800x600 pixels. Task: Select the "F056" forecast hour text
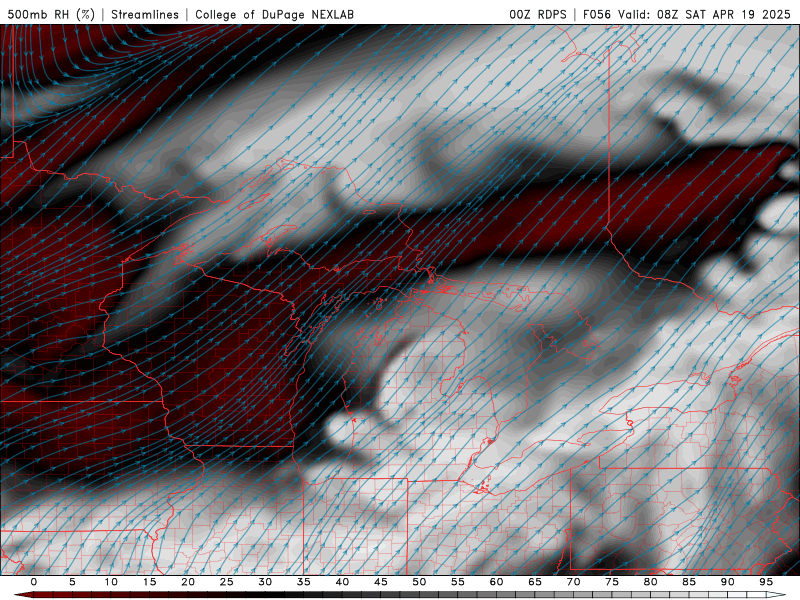pyautogui.click(x=597, y=14)
